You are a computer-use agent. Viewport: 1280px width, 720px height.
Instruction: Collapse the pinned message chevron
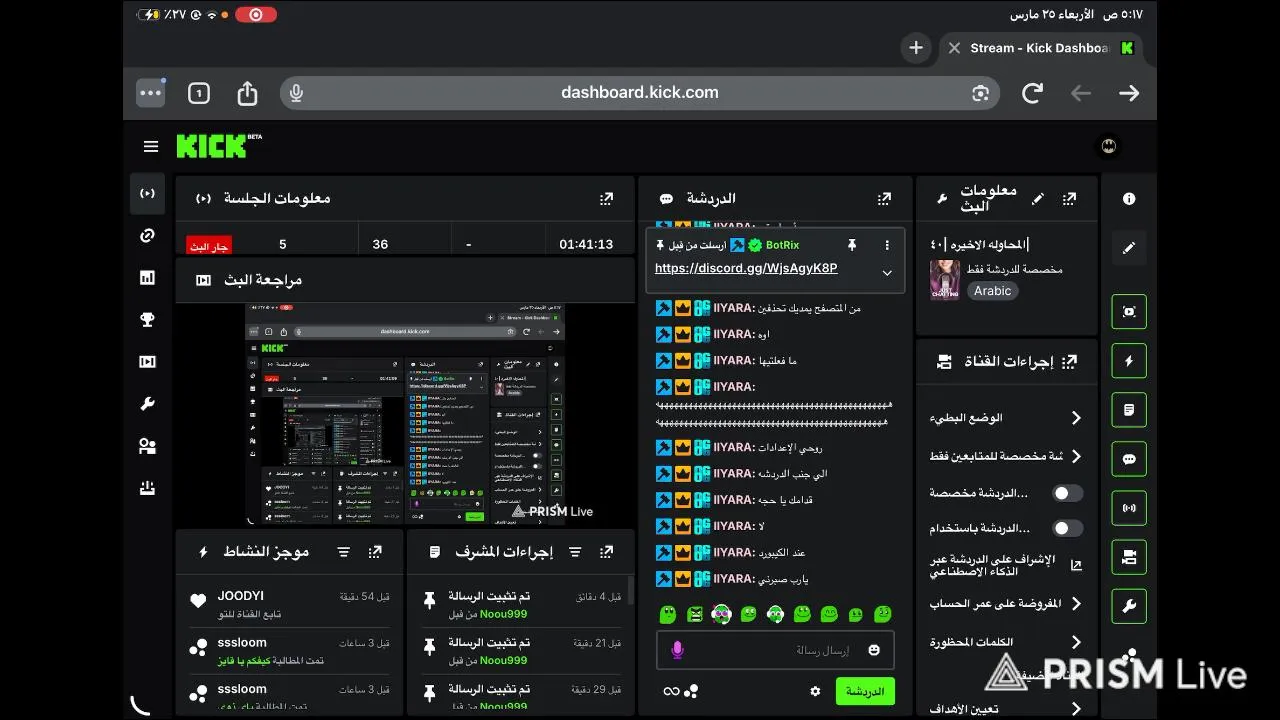[x=887, y=273]
